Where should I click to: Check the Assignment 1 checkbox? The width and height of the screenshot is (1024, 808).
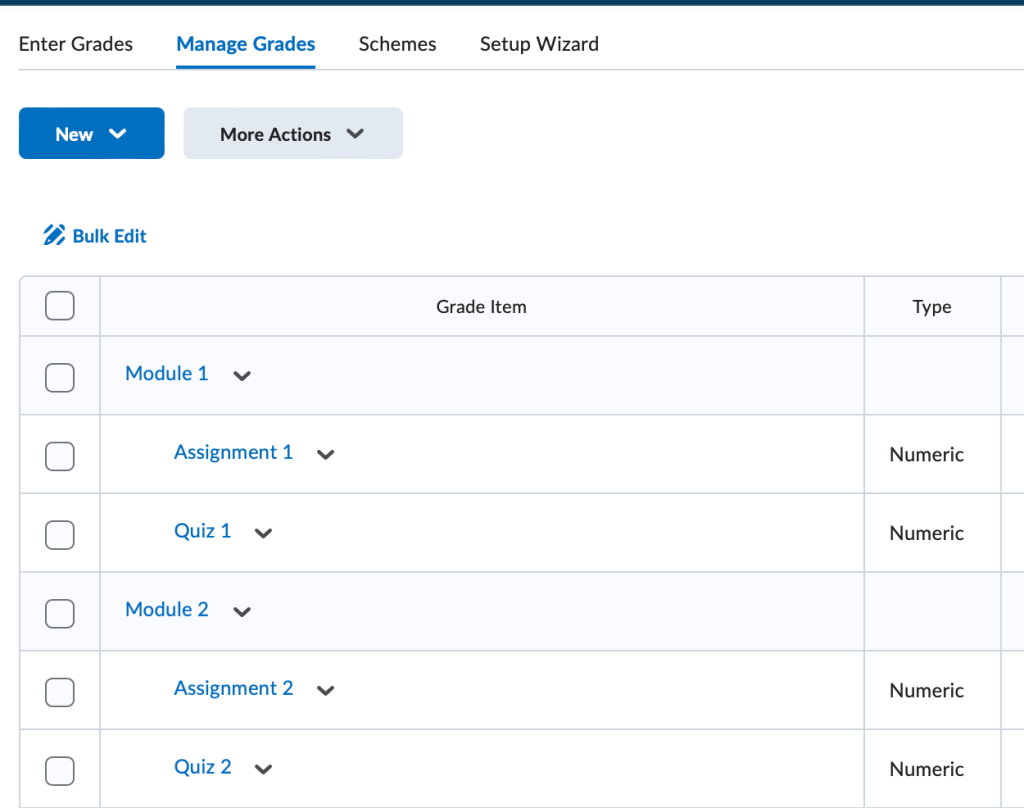[59, 454]
